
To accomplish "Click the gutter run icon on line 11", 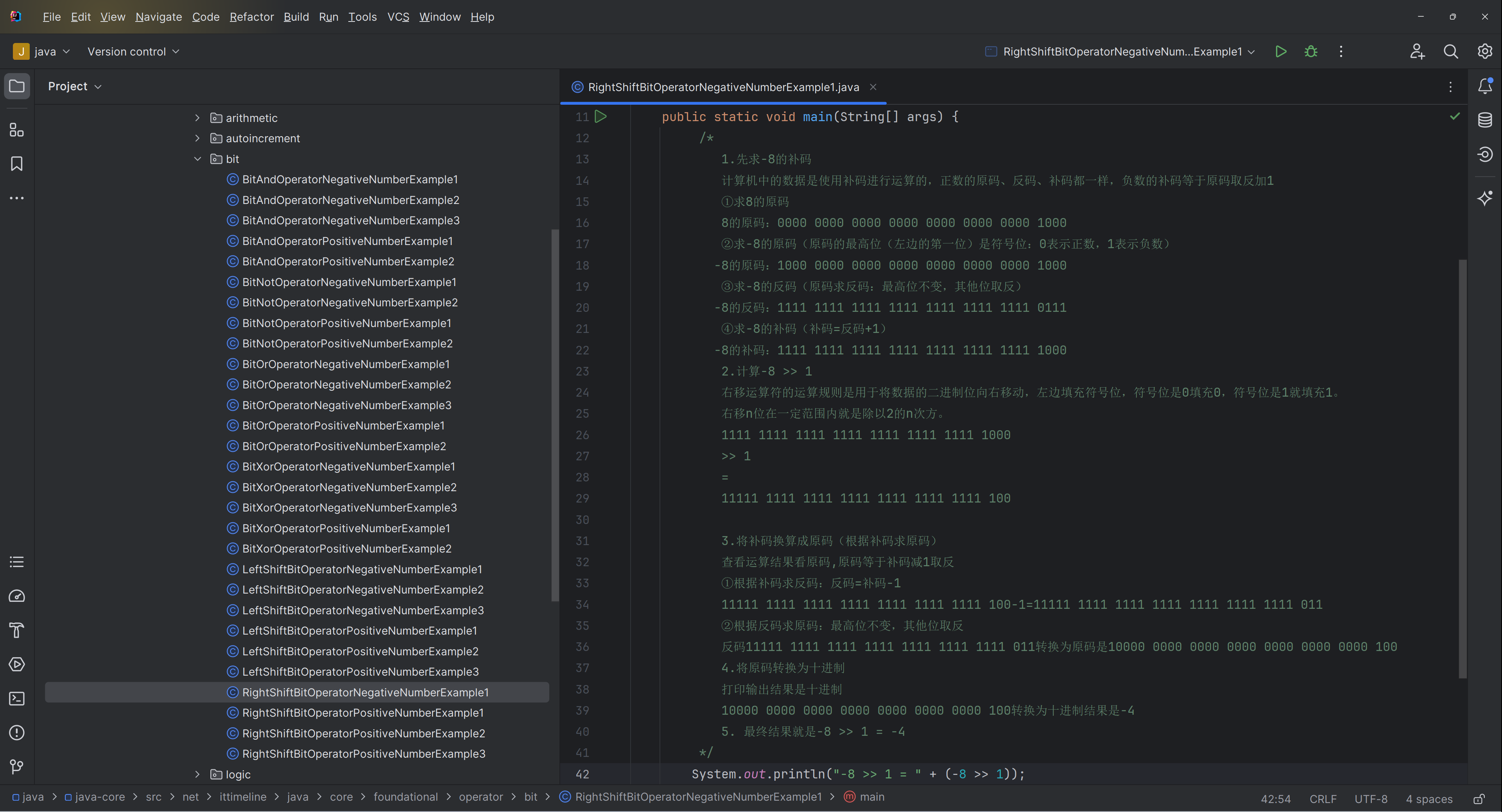I will coord(600,116).
